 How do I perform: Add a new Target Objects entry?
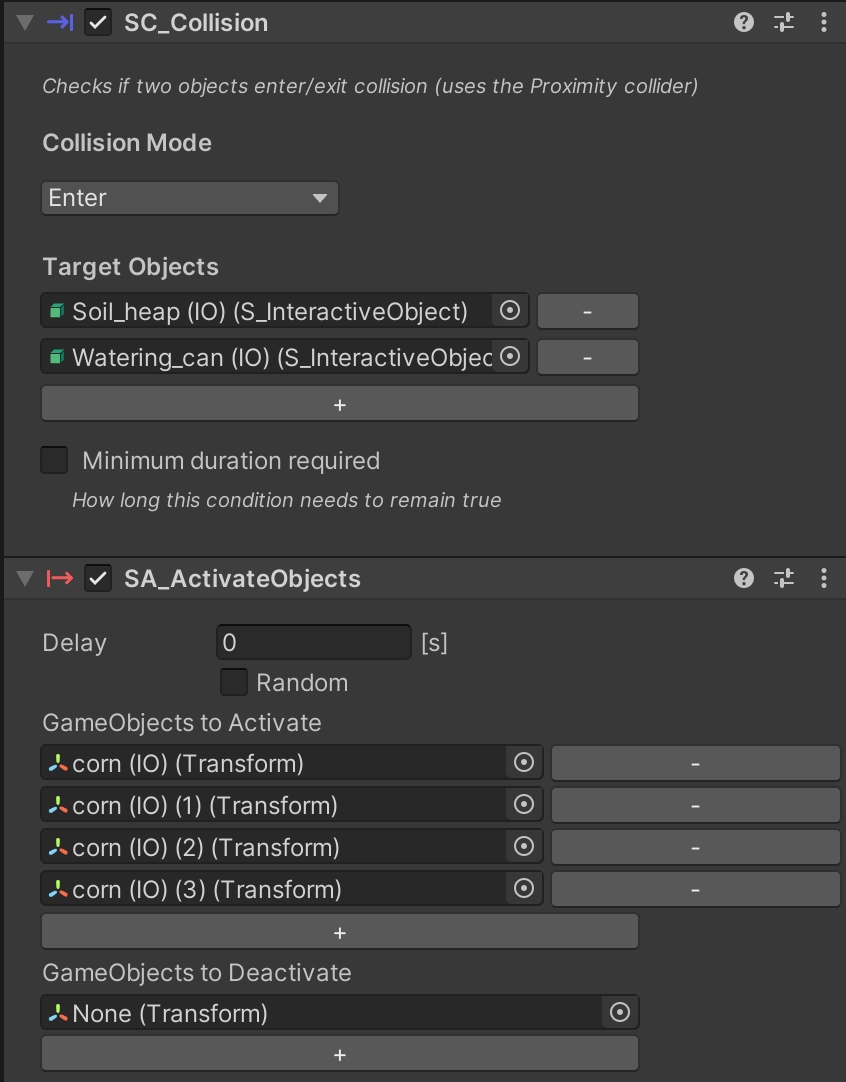(x=339, y=405)
